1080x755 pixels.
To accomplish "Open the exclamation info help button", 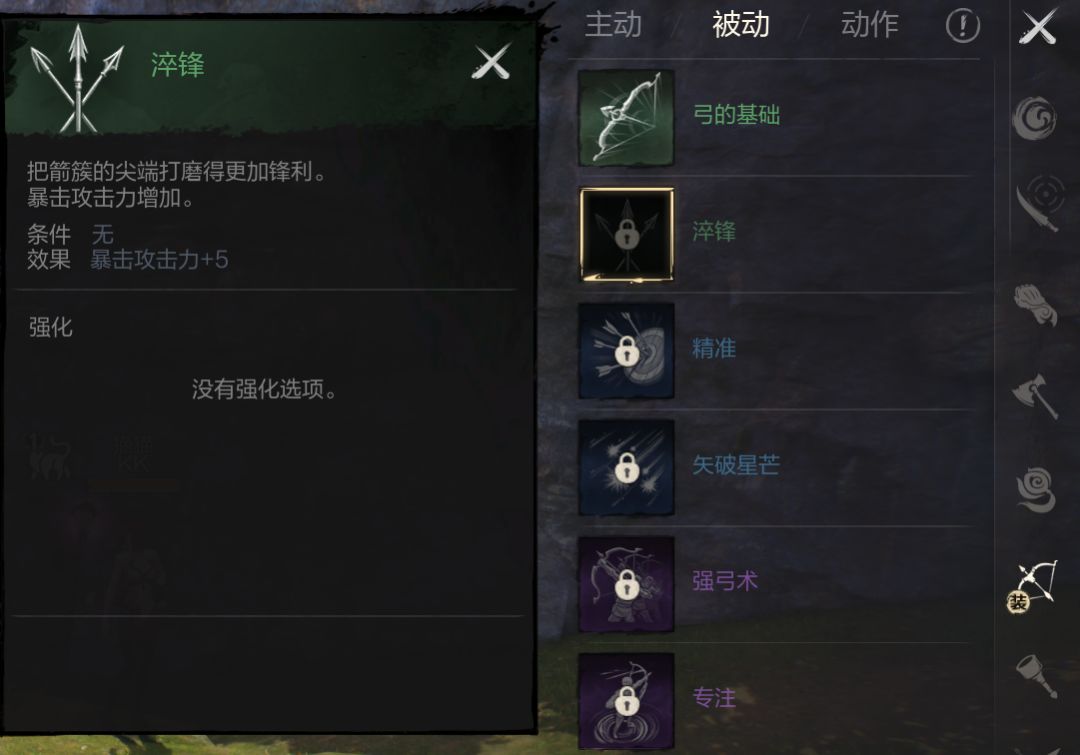I will point(962,26).
